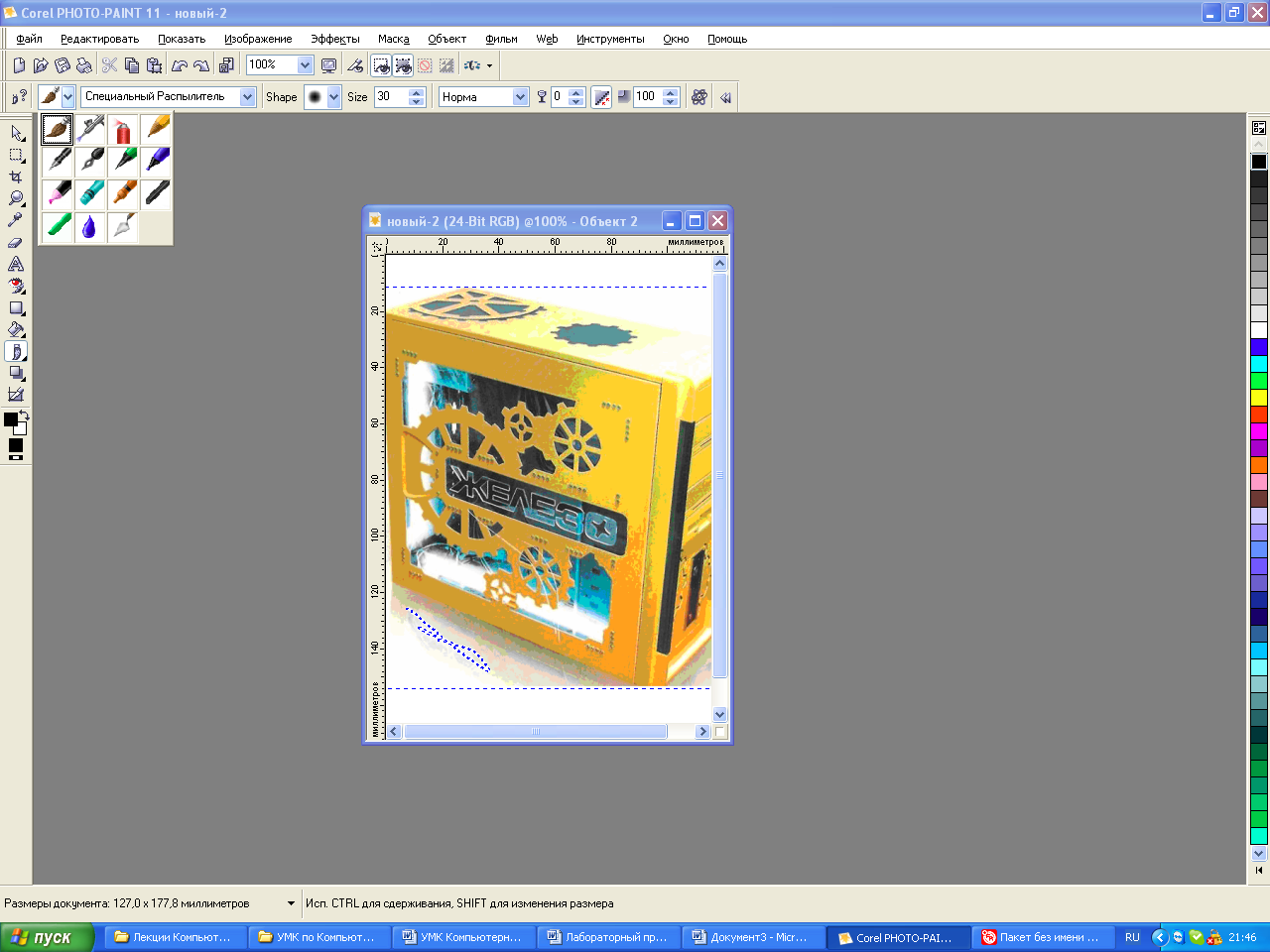This screenshot has height=952, width=1270.
Task: Click the Windows пуск Start button
Action: 47,937
